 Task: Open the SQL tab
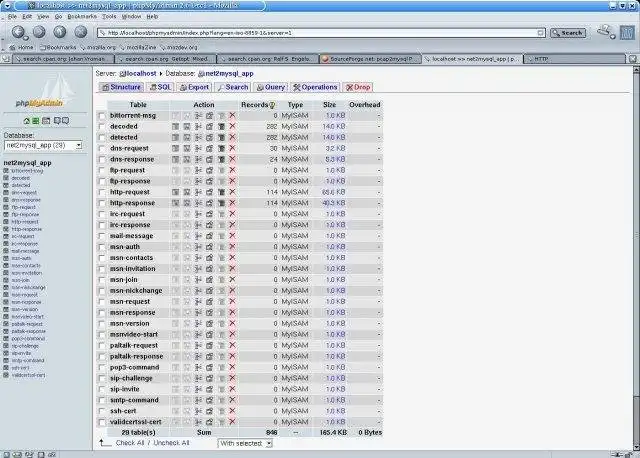coord(160,87)
